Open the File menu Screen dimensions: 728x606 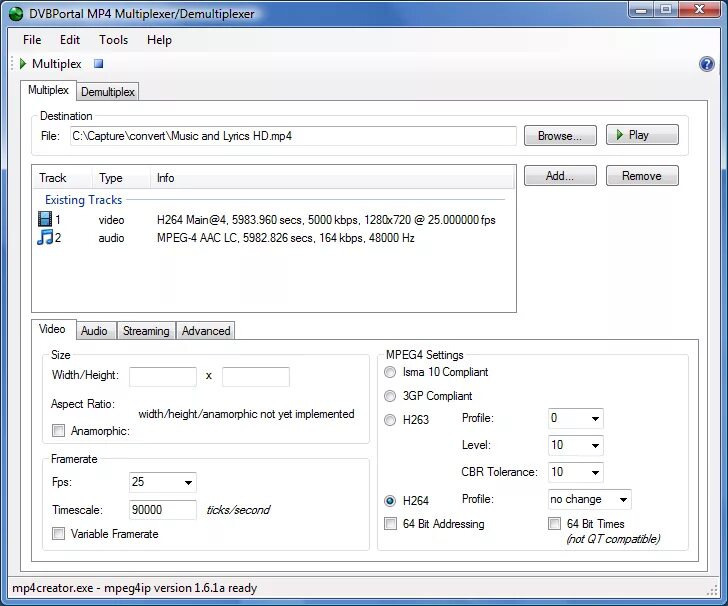pyautogui.click(x=32, y=40)
